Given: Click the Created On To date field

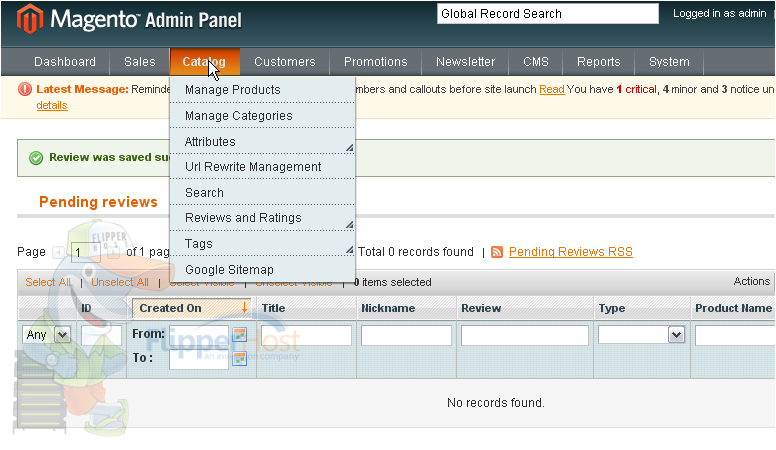Looking at the screenshot, I should click(199, 359).
